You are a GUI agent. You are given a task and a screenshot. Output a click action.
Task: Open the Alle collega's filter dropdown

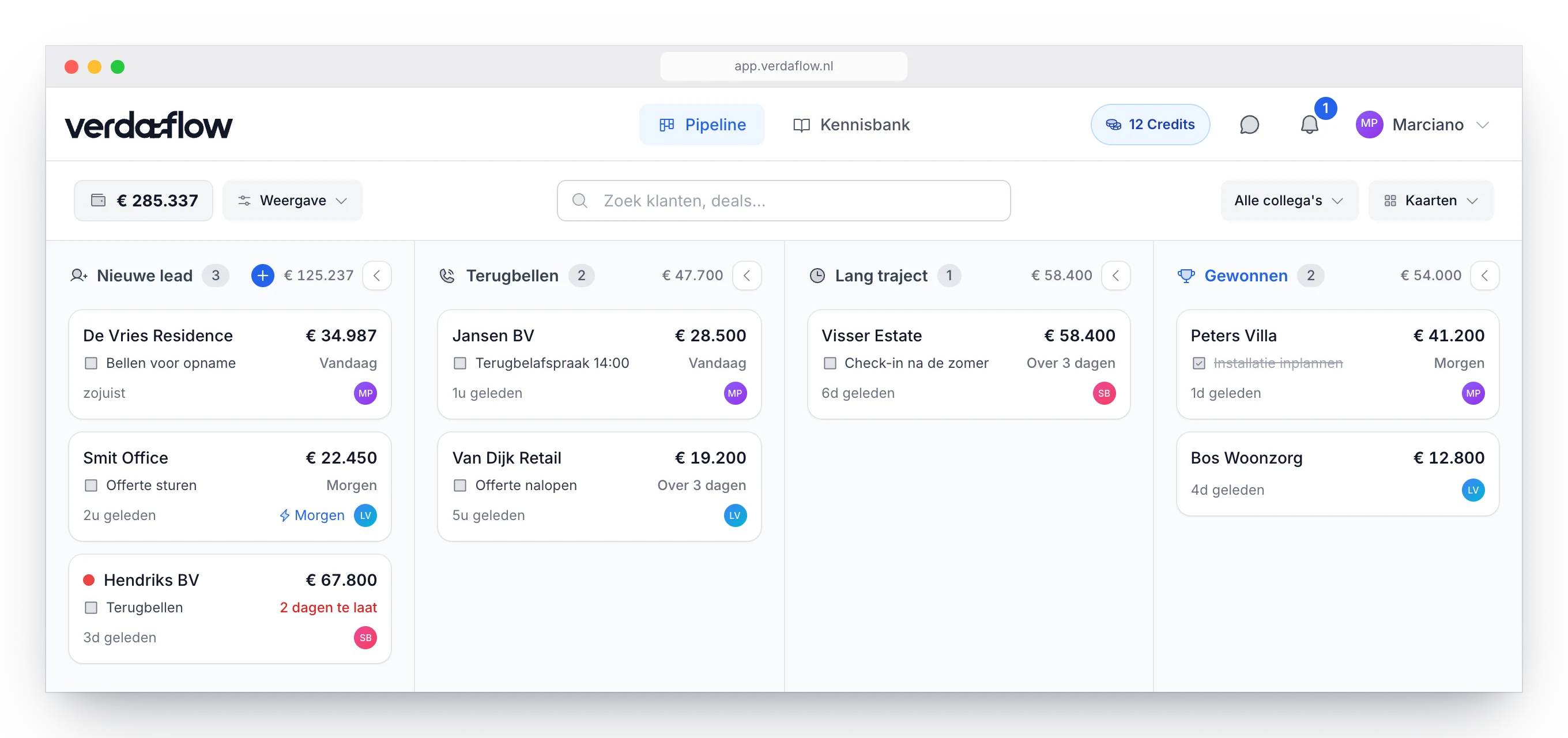coord(1289,200)
